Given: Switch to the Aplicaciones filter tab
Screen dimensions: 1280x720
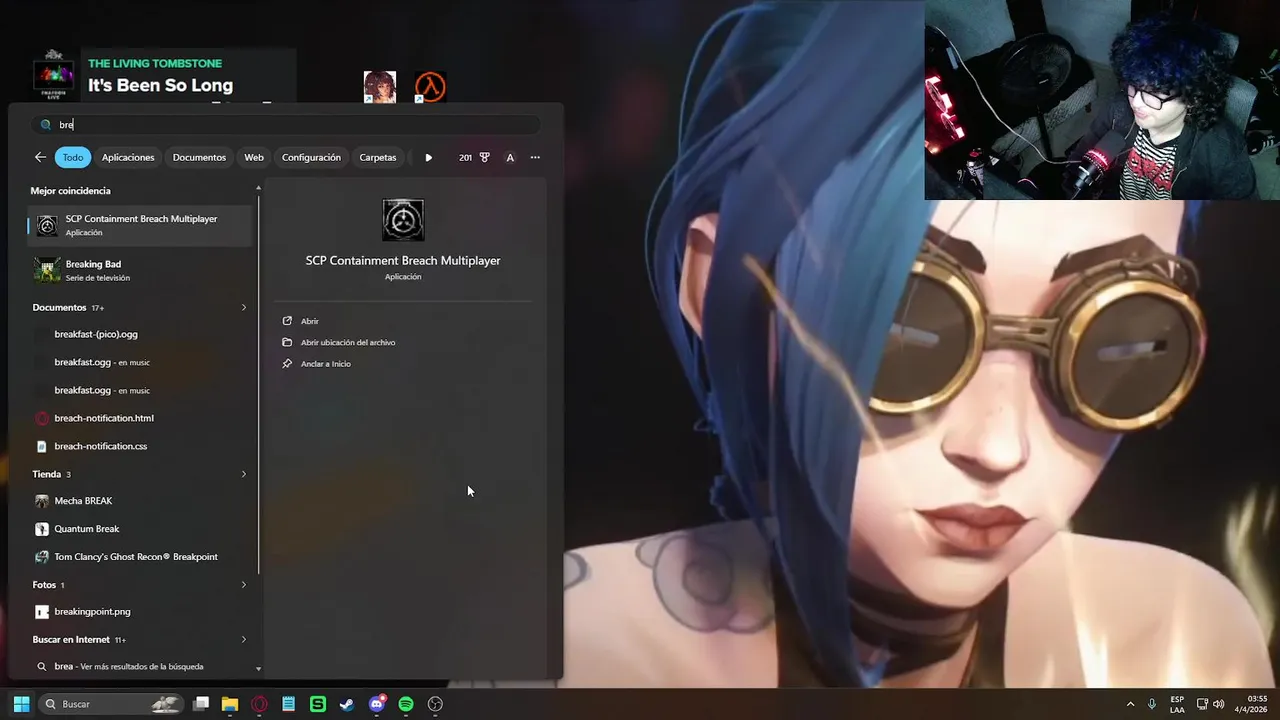Looking at the screenshot, I should tap(128, 157).
